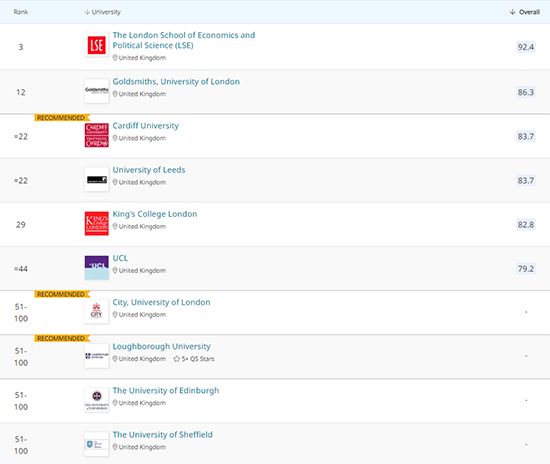Click the LSE logo icon
550x464 pixels.
tap(96, 45)
